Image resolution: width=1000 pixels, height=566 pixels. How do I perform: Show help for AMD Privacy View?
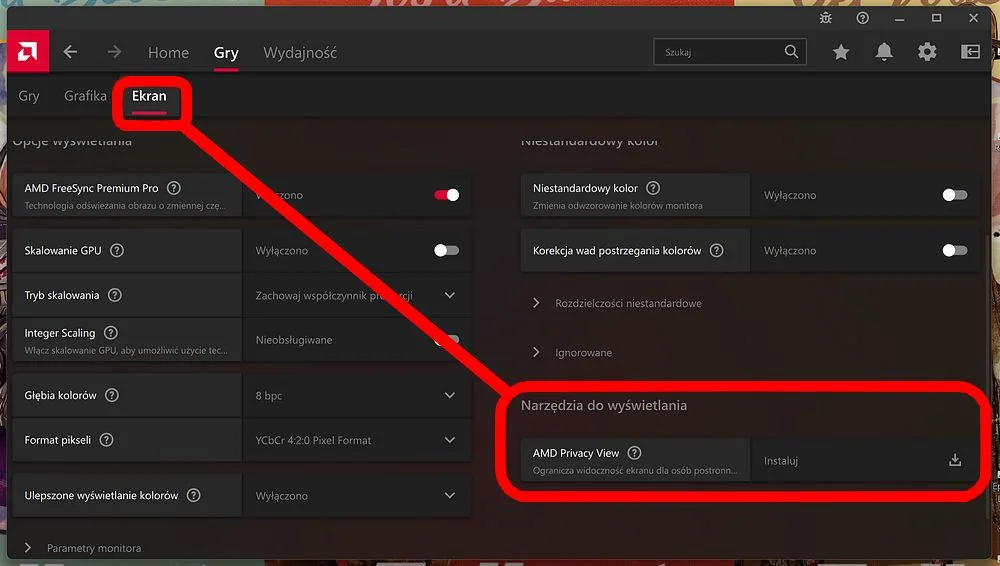[634, 452]
